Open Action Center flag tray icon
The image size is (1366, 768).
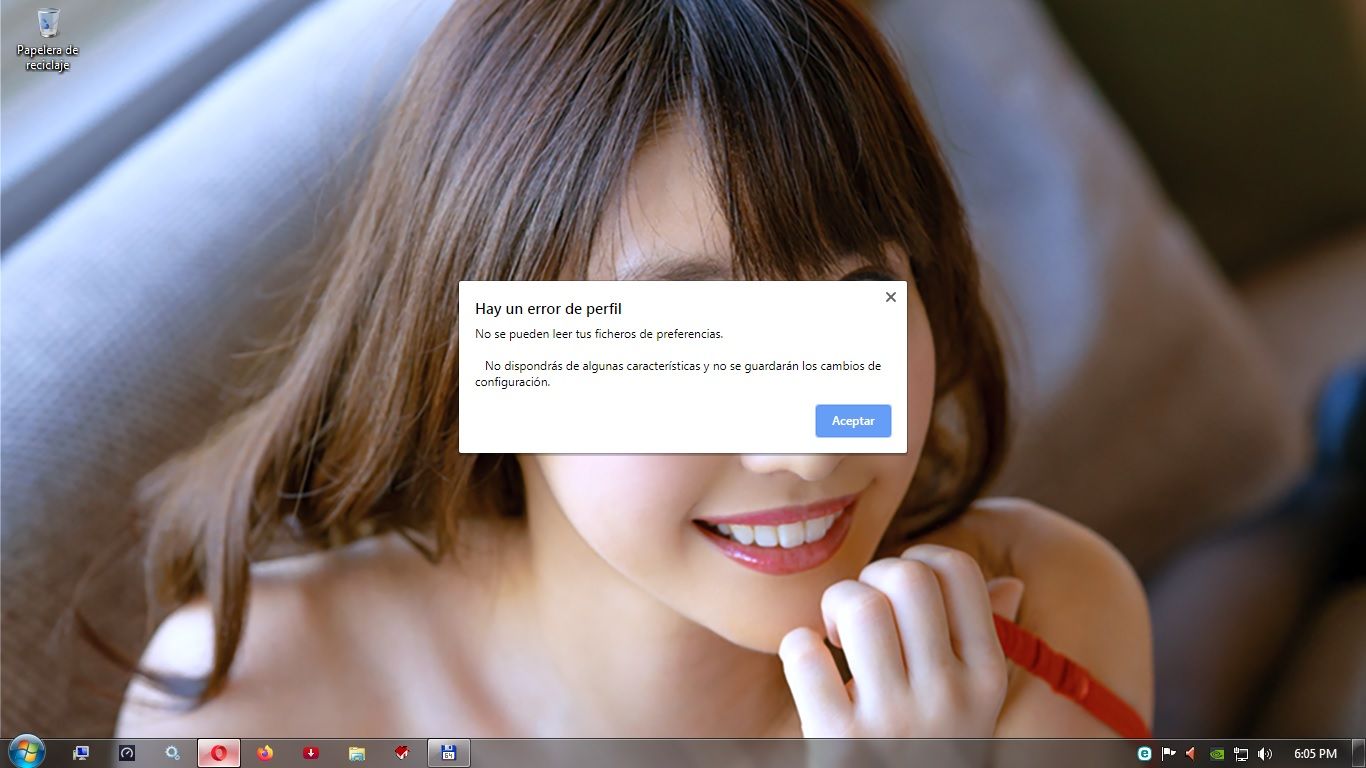pyautogui.click(x=1168, y=754)
